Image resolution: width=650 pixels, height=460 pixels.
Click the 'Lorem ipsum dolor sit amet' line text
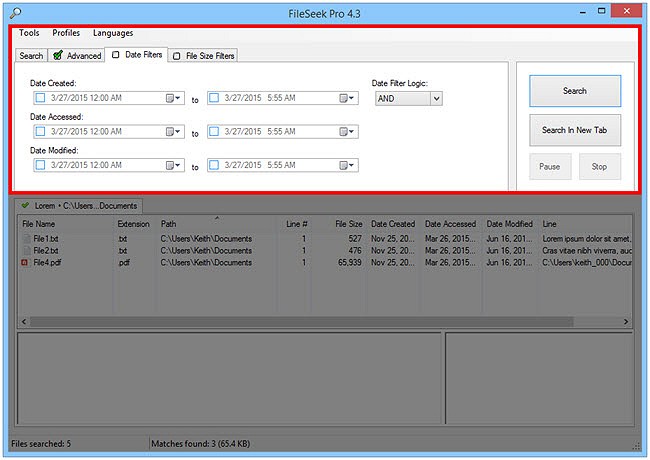[587, 239]
